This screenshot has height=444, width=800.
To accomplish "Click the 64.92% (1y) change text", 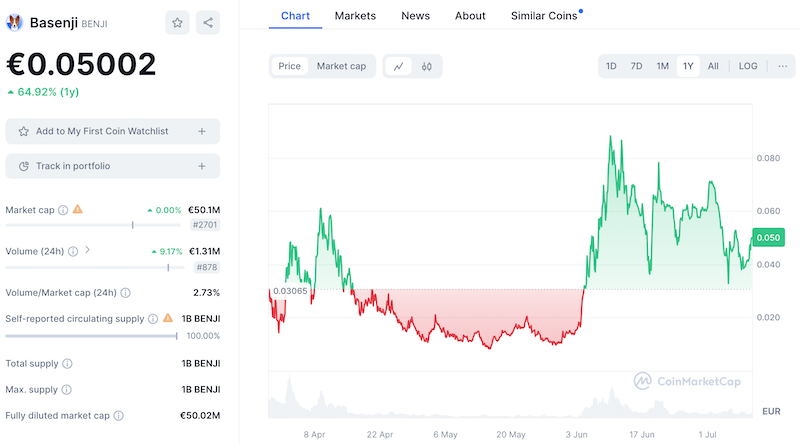I will click(x=48, y=92).
